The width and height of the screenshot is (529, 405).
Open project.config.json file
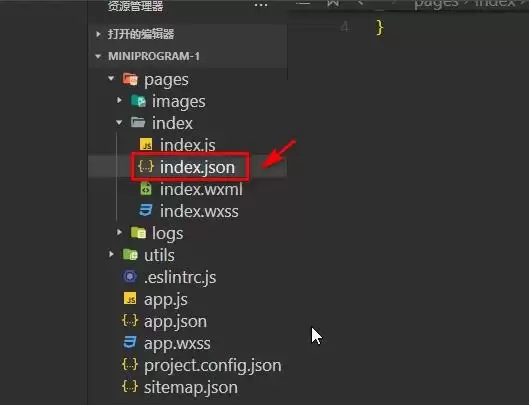tap(213, 366)
